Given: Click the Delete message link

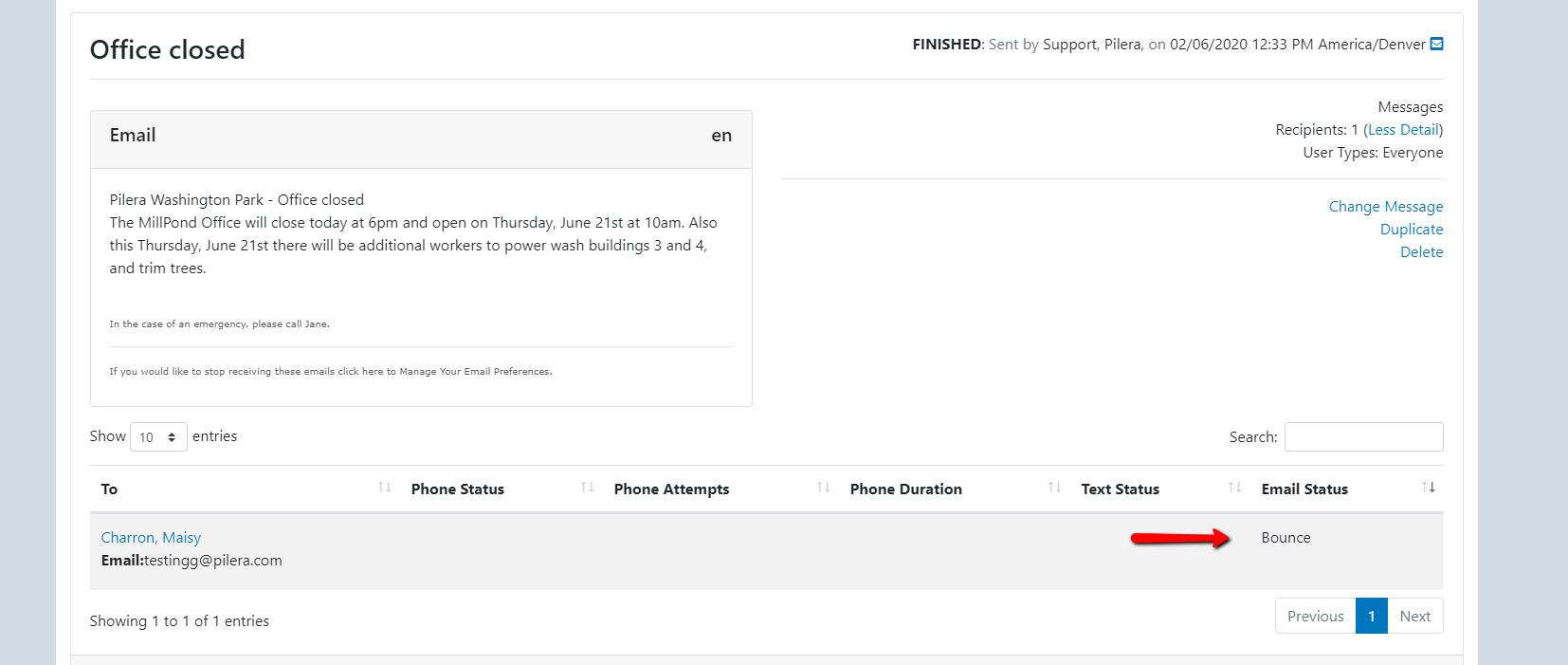Looking at the screenshot, I should click(x=1421, y=252).
